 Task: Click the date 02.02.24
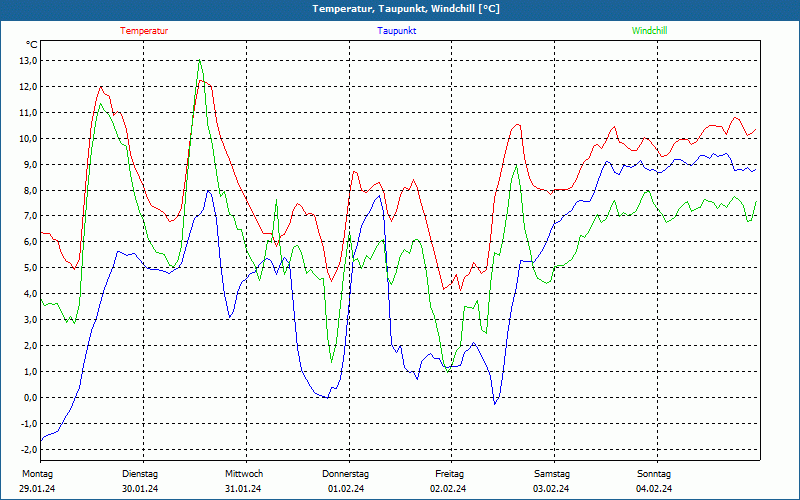(448, 489)
